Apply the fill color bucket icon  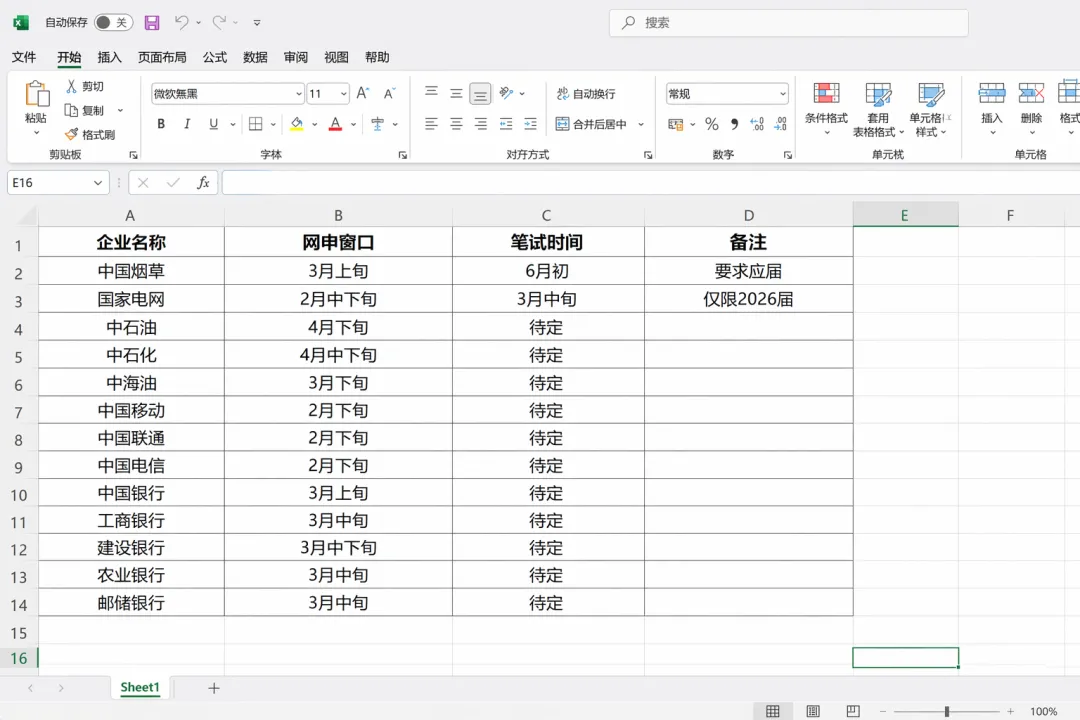(297, 124)
